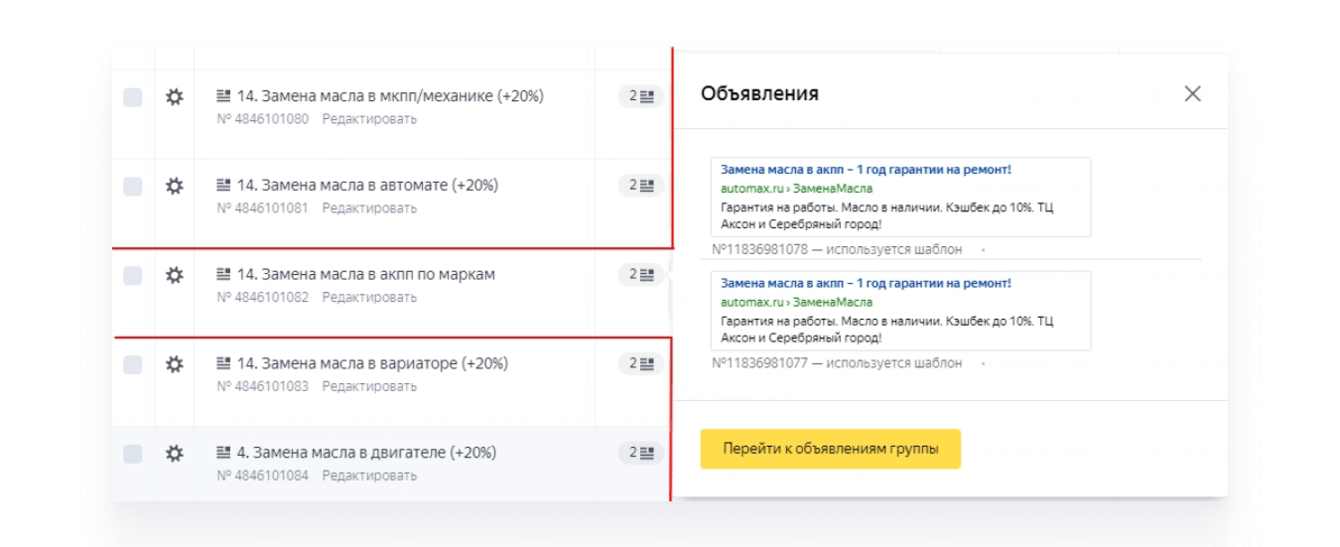Open group "14. Замена масла в автомате (+20%)"
Viewport: 1340px width, 547px height.
[367, 186]
